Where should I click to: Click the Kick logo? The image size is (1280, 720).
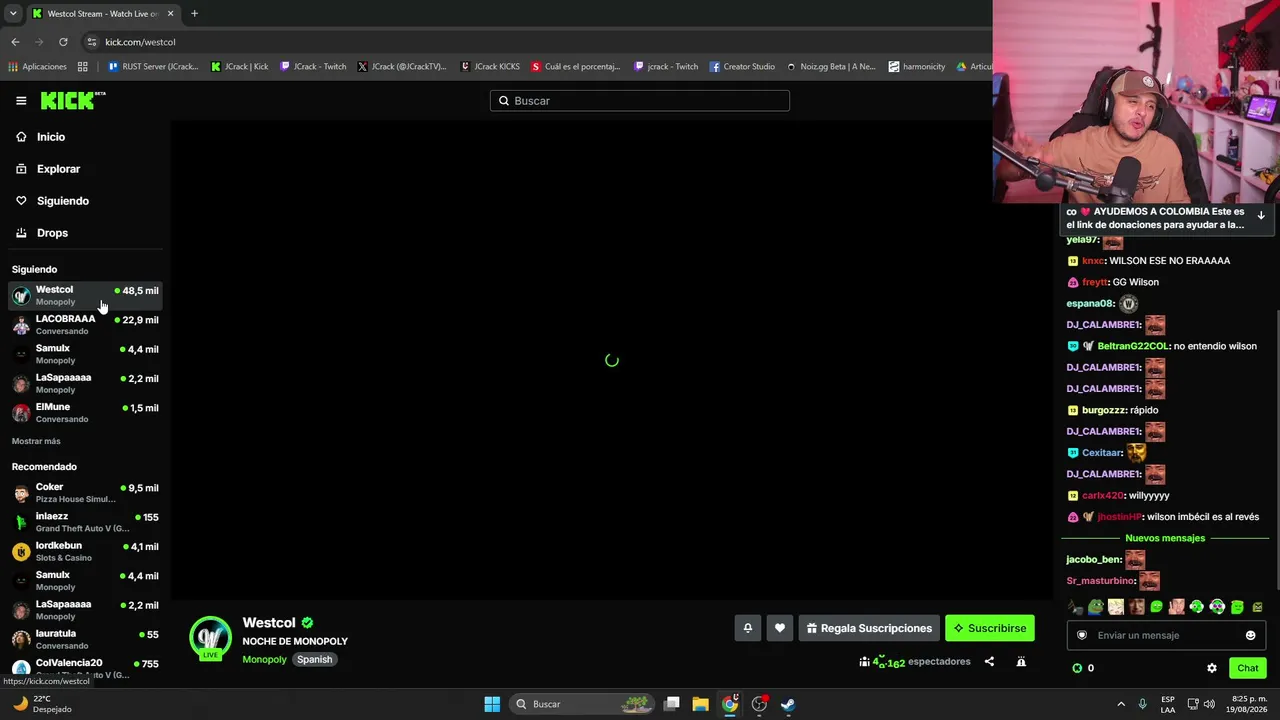coord(73,100)
